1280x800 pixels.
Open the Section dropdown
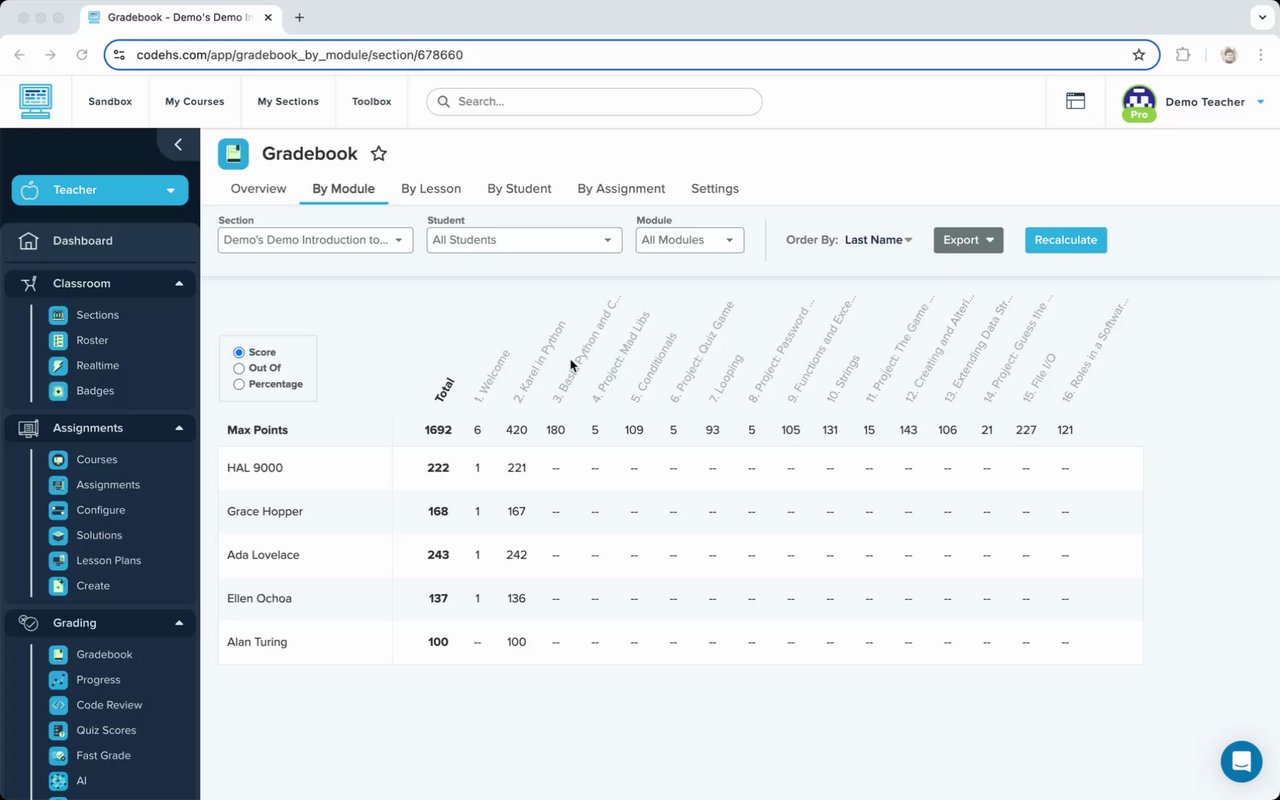315,240
